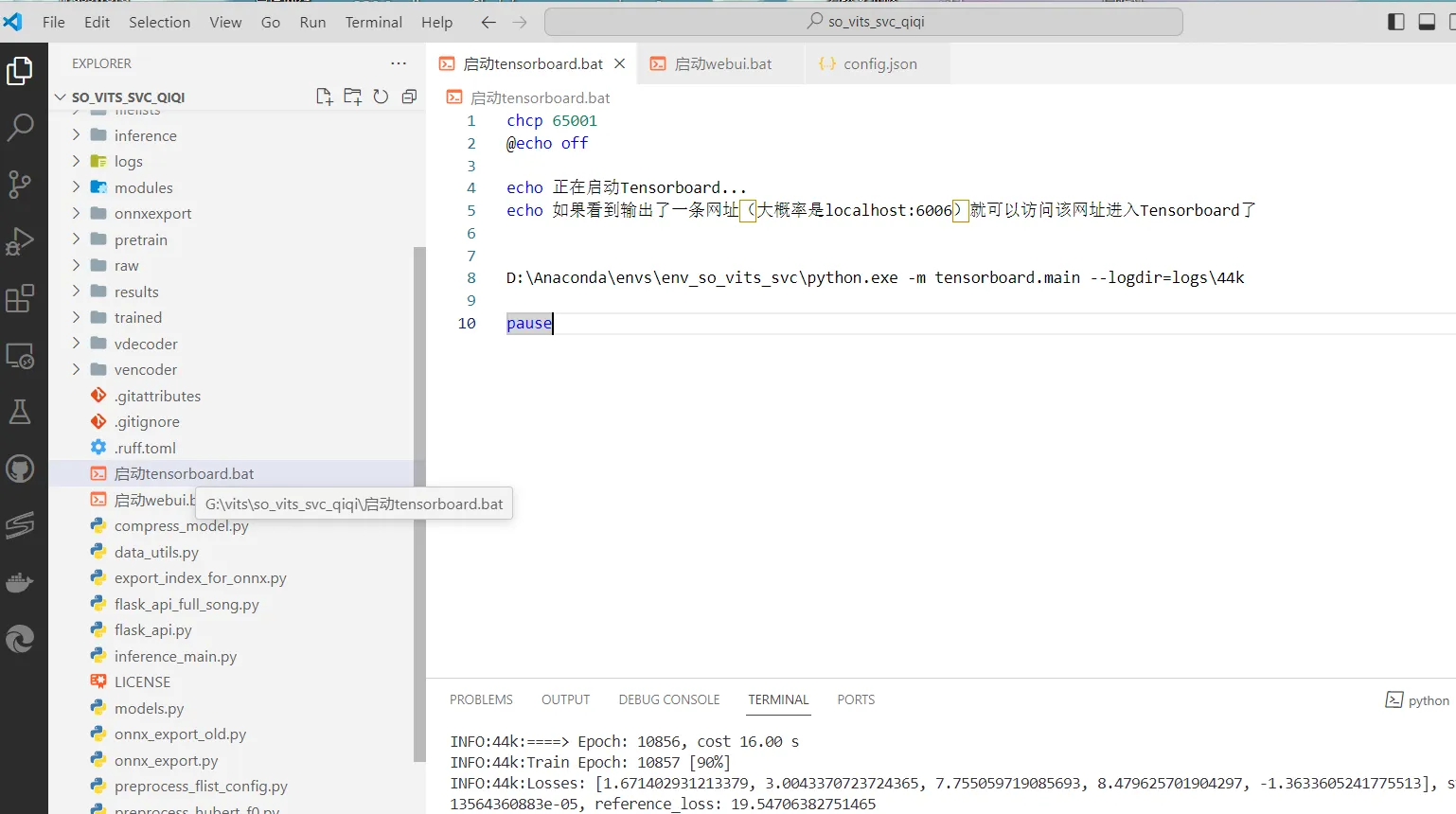
Task: Collapse the SO_VITS_SVC_QIQI root folder
Action: 61,97
